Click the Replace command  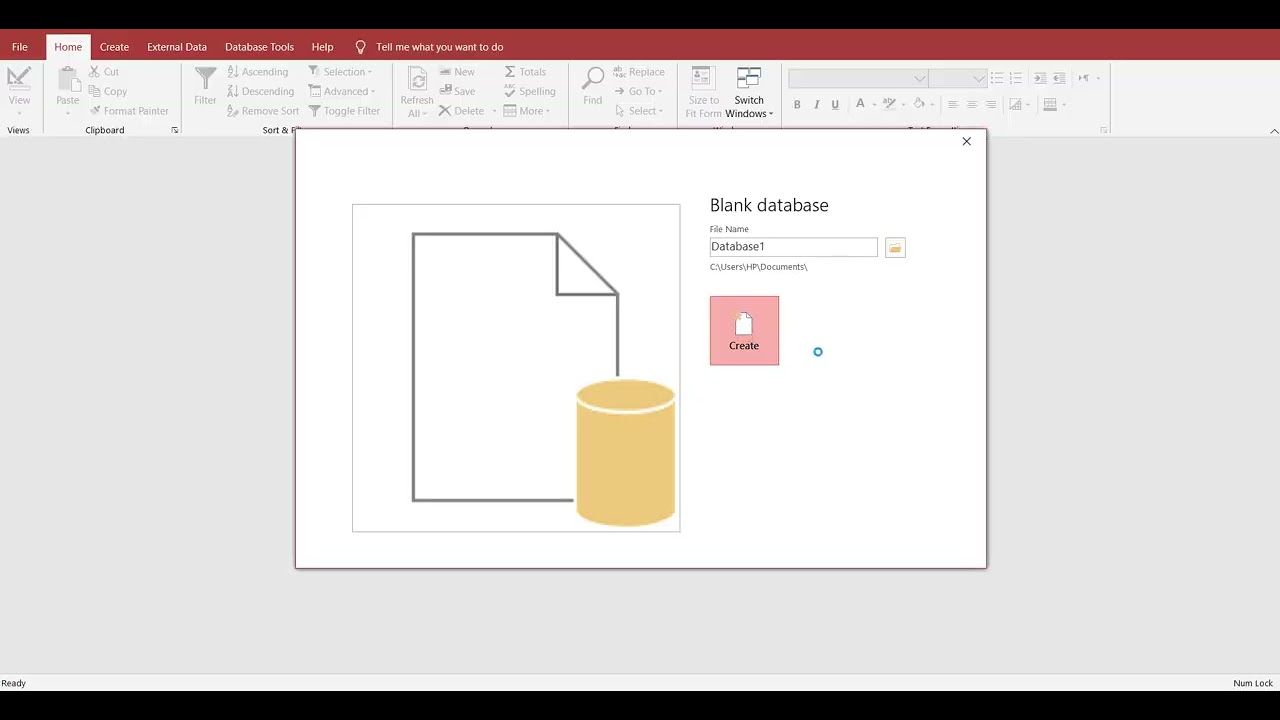(x=639, y=72)
